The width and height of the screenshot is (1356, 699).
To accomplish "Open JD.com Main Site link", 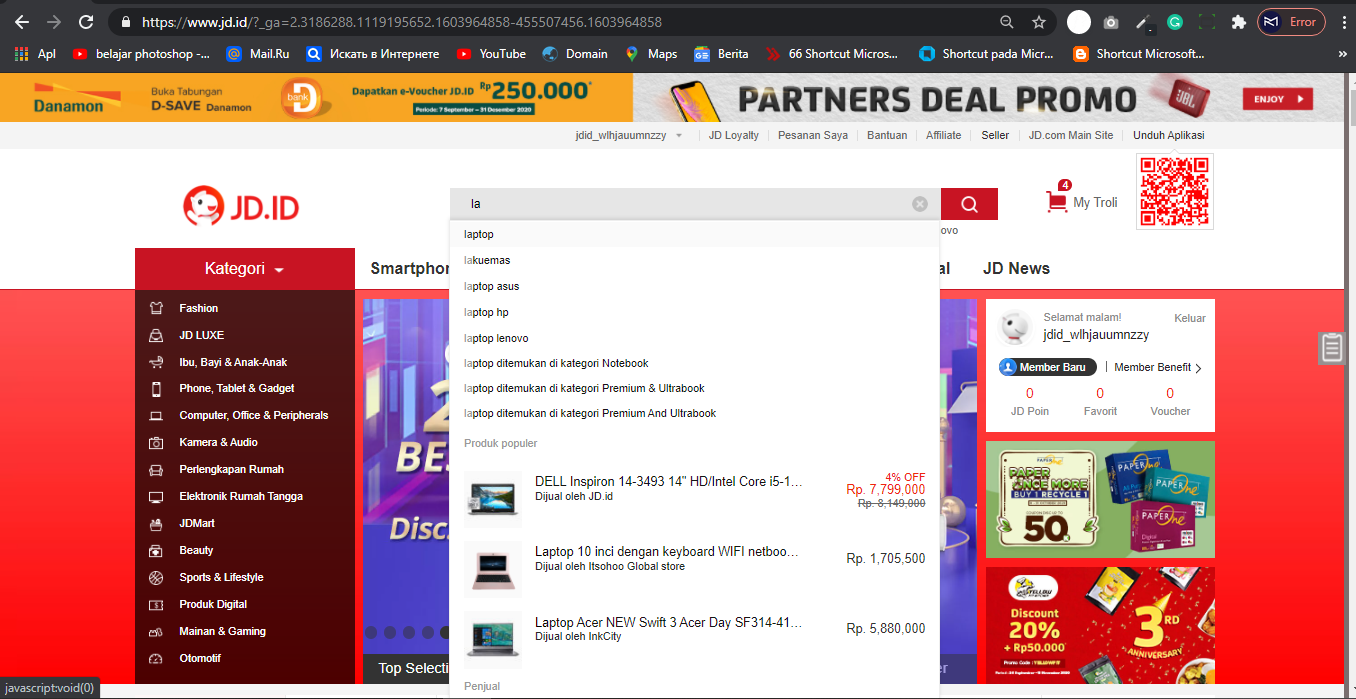I will pos(1071,135).
